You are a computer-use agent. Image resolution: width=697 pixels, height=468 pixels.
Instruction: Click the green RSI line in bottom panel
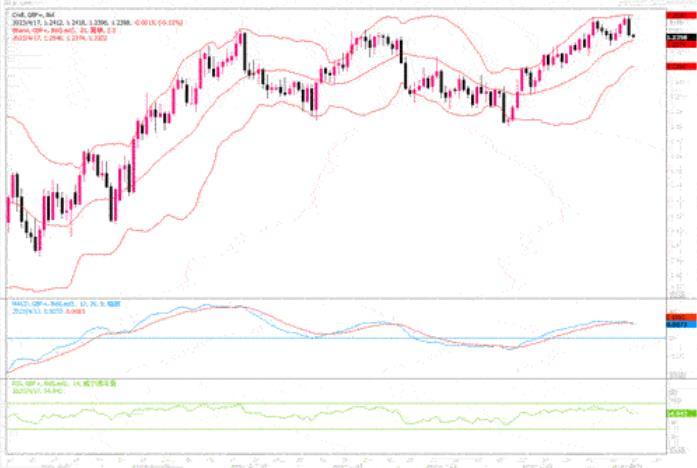[x=300, y=413]
